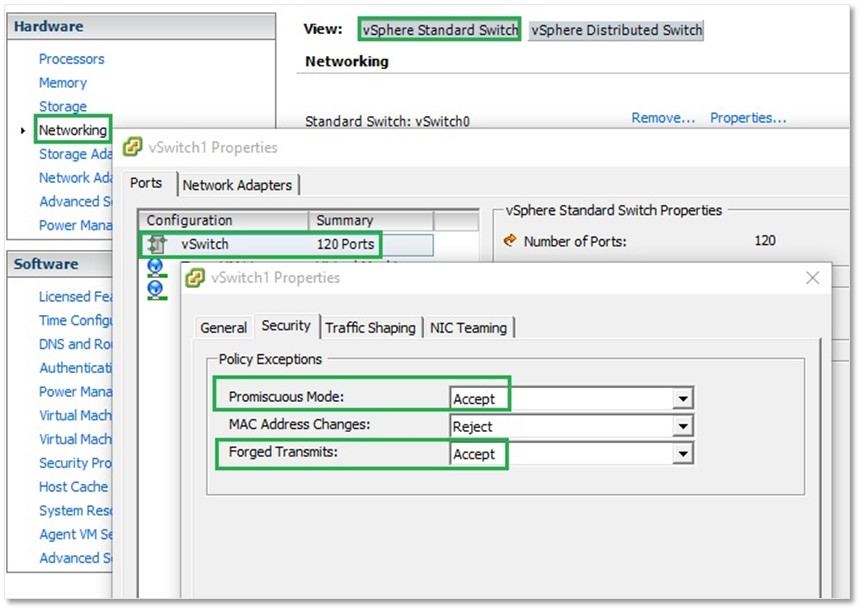Close the inner vSwitch1 Properties dialog
Image resolution: width=861 pixels, height=610 pixels.
pyautogui.click(x=813, y=278)
